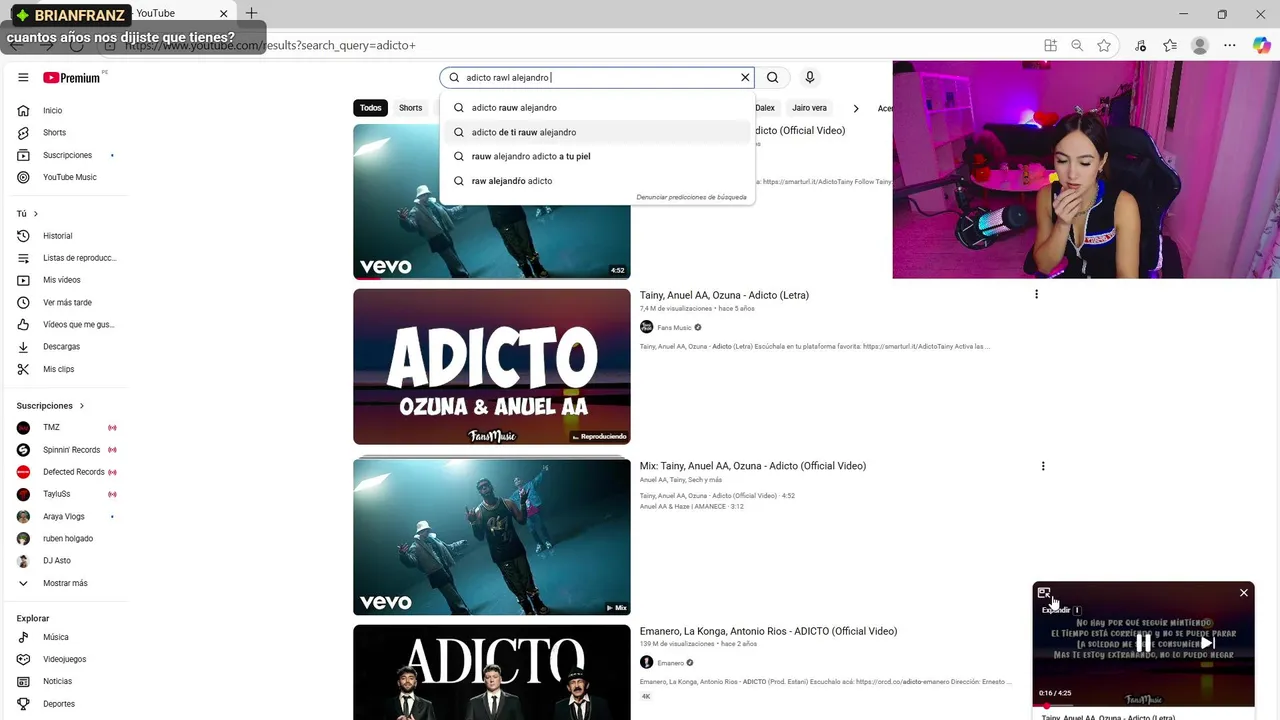Open Deportes in Explorar
1280x720 pixels.
point(64,704)
